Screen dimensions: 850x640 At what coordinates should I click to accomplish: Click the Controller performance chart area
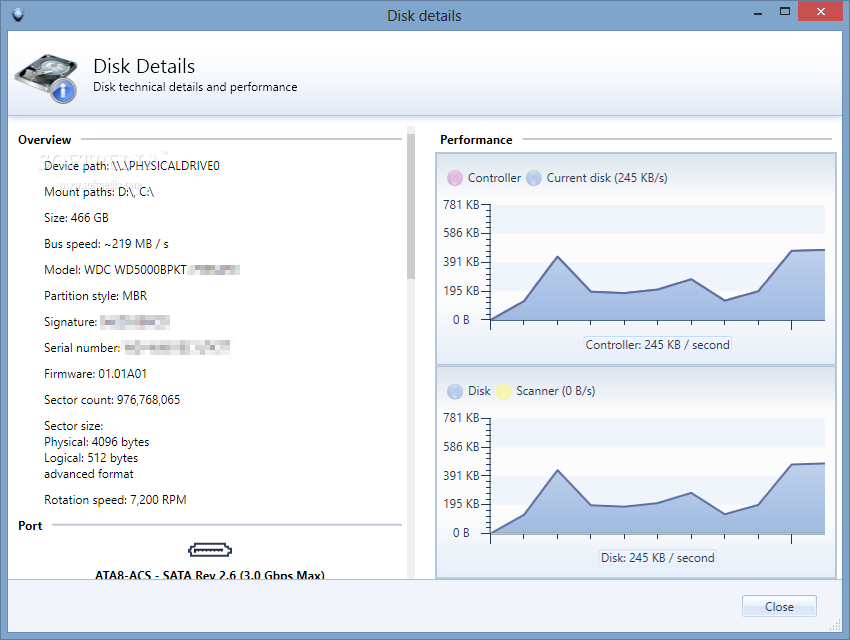coord(658,263)
